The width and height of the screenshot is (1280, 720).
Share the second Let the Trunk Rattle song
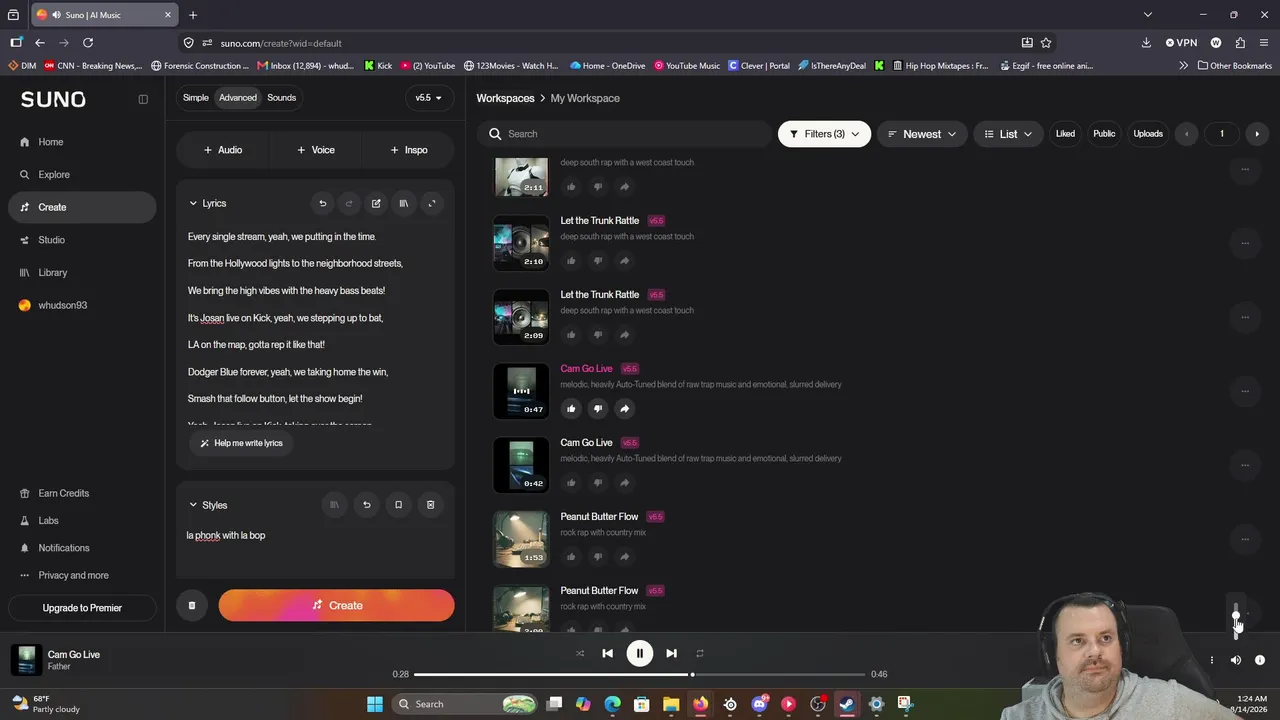coord(624,334)
